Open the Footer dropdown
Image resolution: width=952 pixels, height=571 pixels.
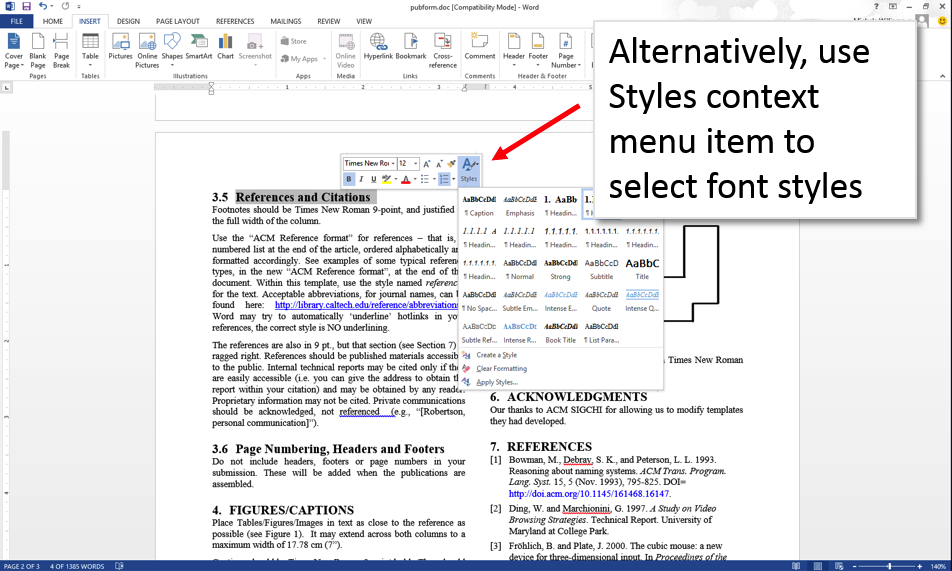pyautogui.click(x=538, y=49)
